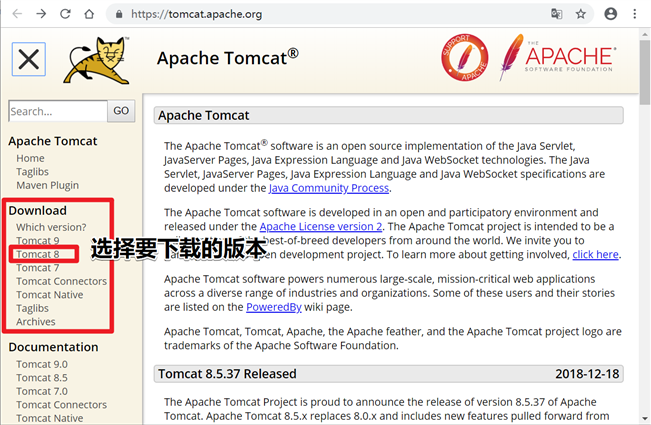
Task: Close the overlay with the X button
Action: pos(29,59)
